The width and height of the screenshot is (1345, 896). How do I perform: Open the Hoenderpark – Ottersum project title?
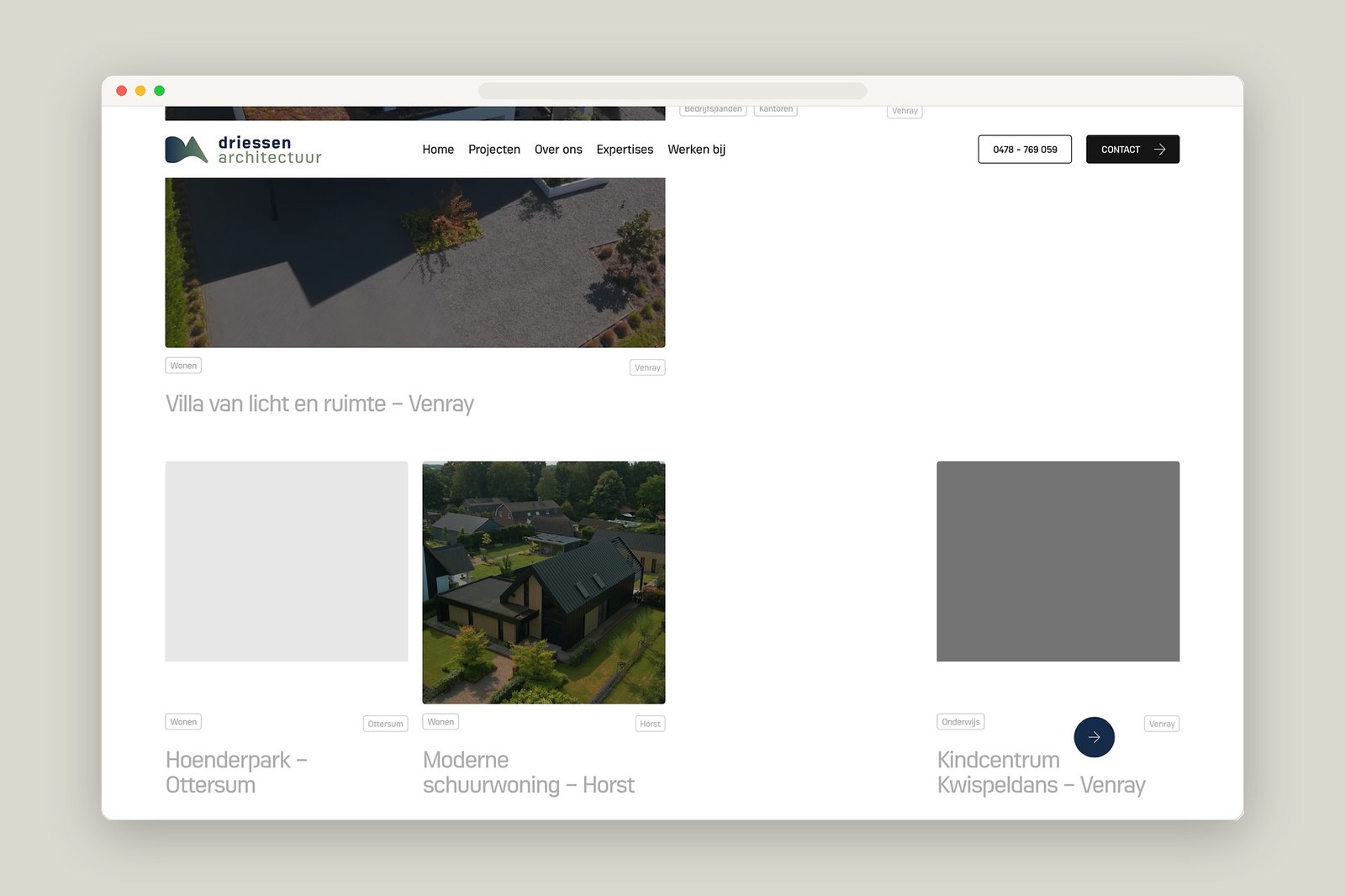pyautogui.click(x=236, y=772)
